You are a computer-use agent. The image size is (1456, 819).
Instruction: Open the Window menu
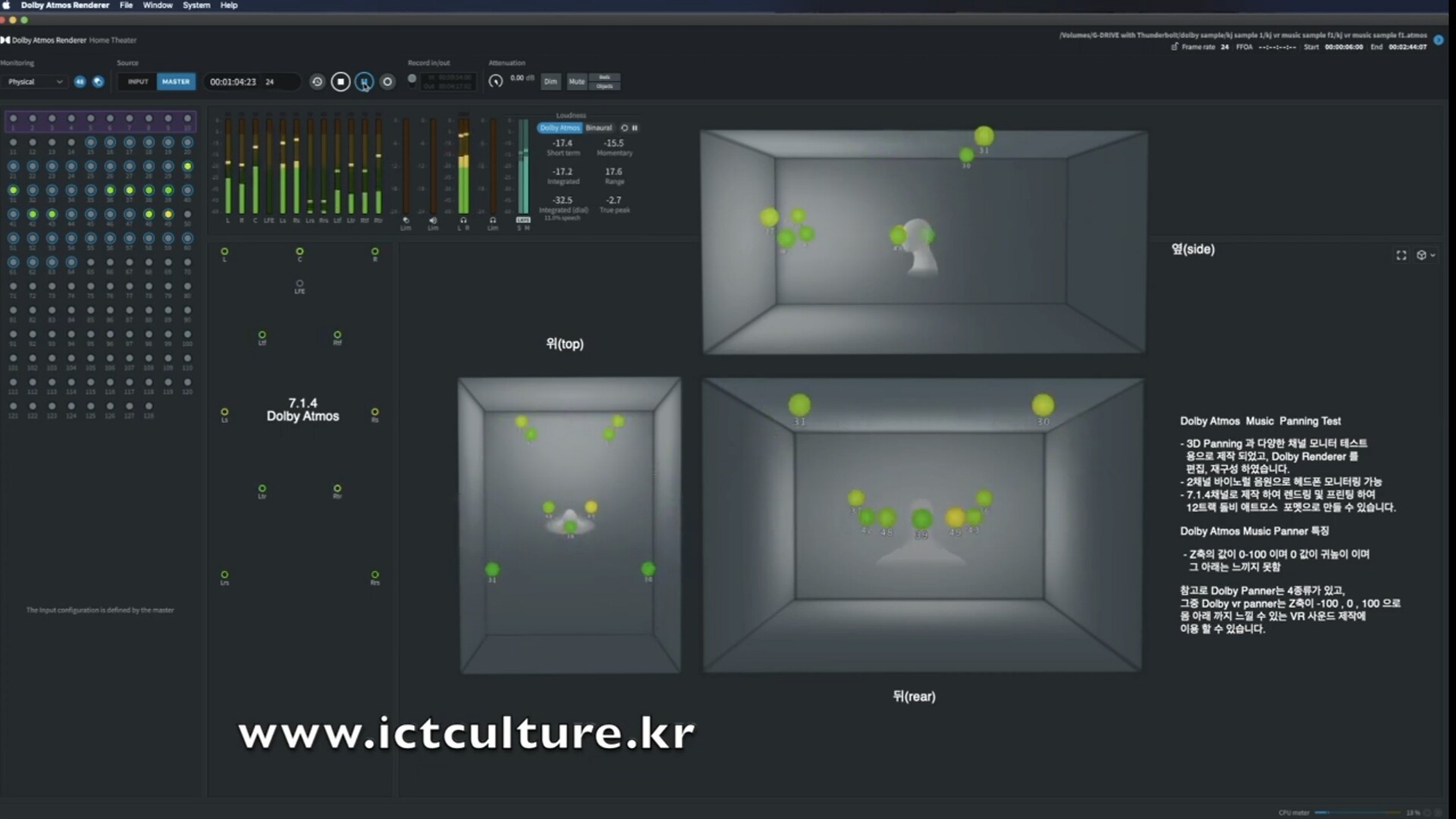(x=158, y=5)
